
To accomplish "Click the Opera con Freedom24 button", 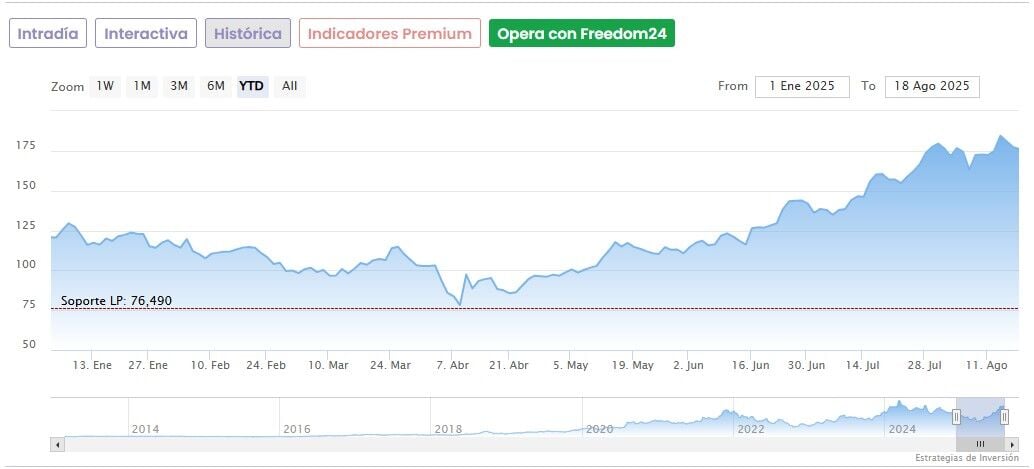I will [582, 33].
